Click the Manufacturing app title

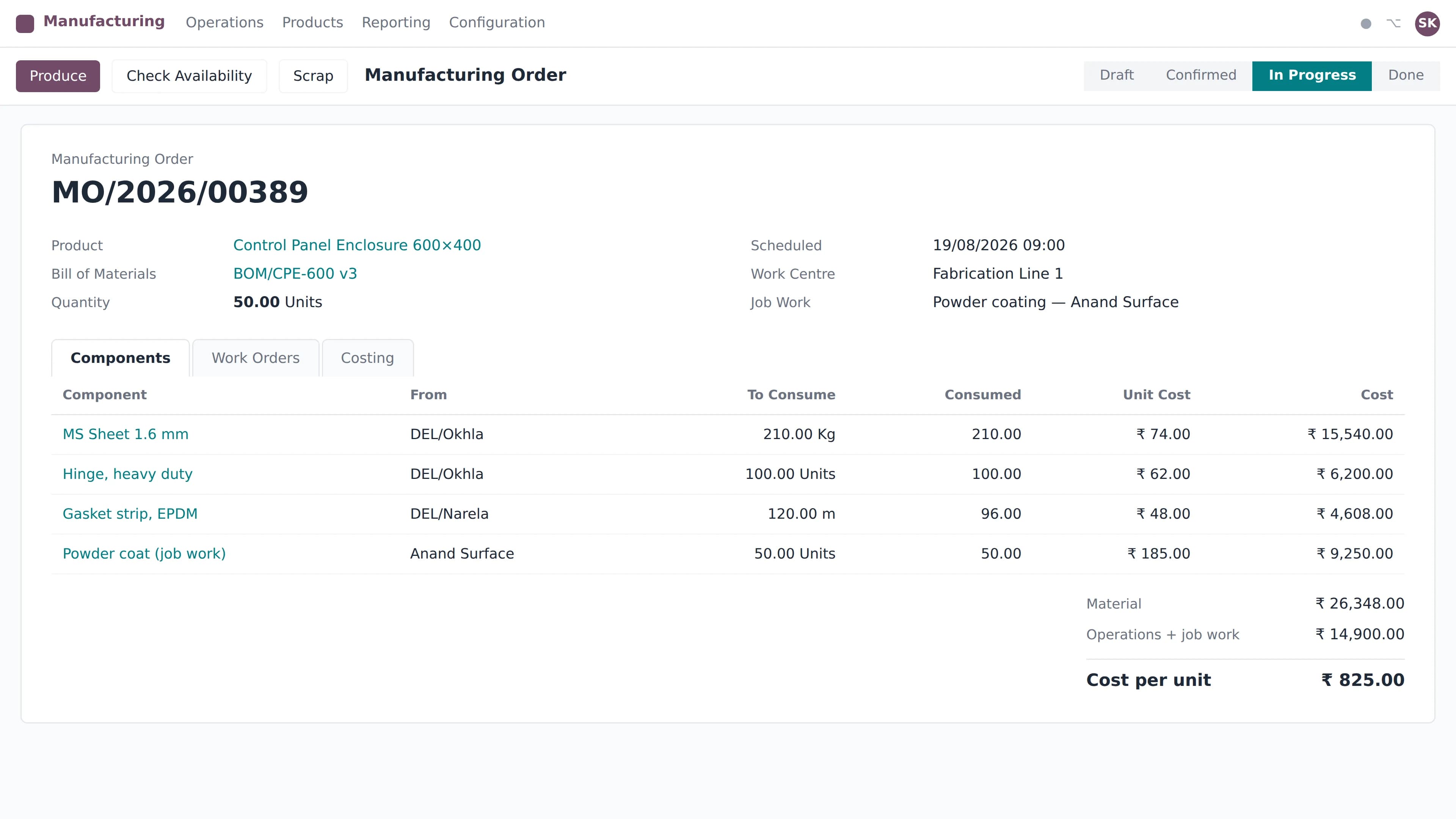[x=104, y=22]
